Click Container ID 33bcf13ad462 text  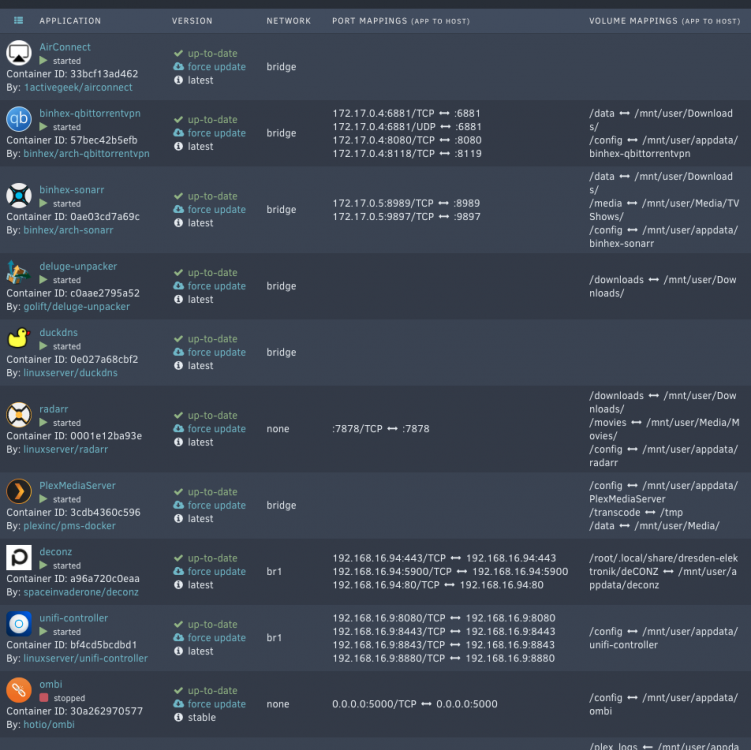pyautogui.click(x=72, y=74)
